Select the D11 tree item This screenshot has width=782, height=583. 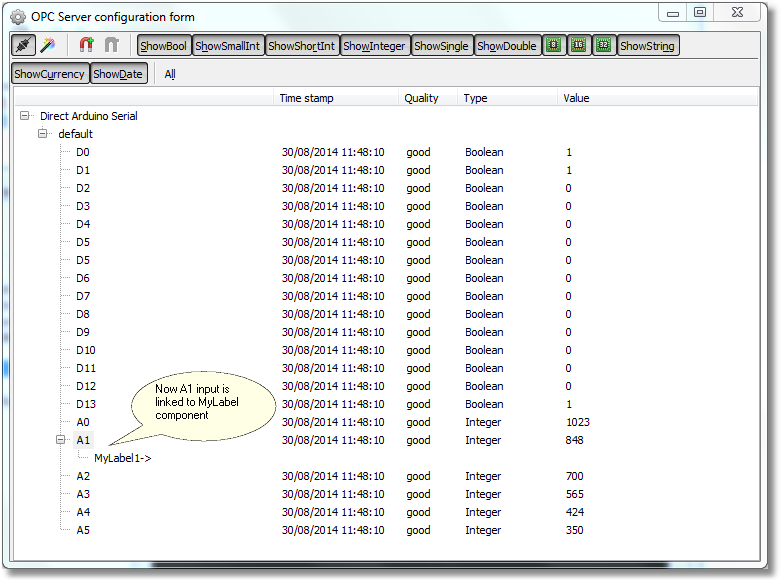tap(86, 368)
